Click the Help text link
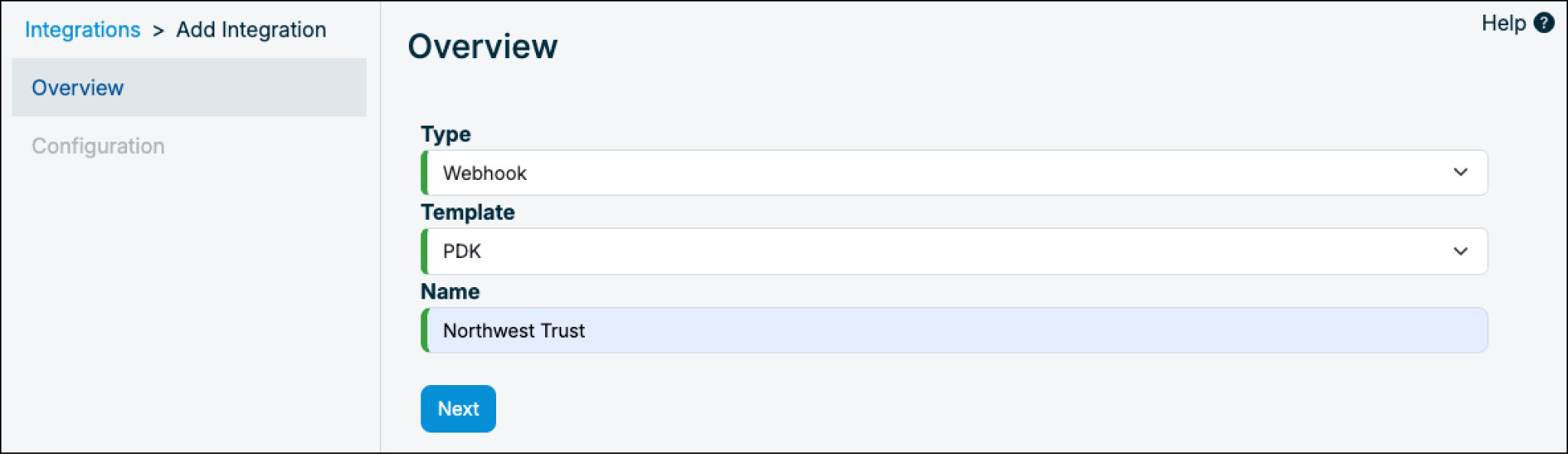The height and width of the screenshot is (454, 1568). tap(1504, 23)
